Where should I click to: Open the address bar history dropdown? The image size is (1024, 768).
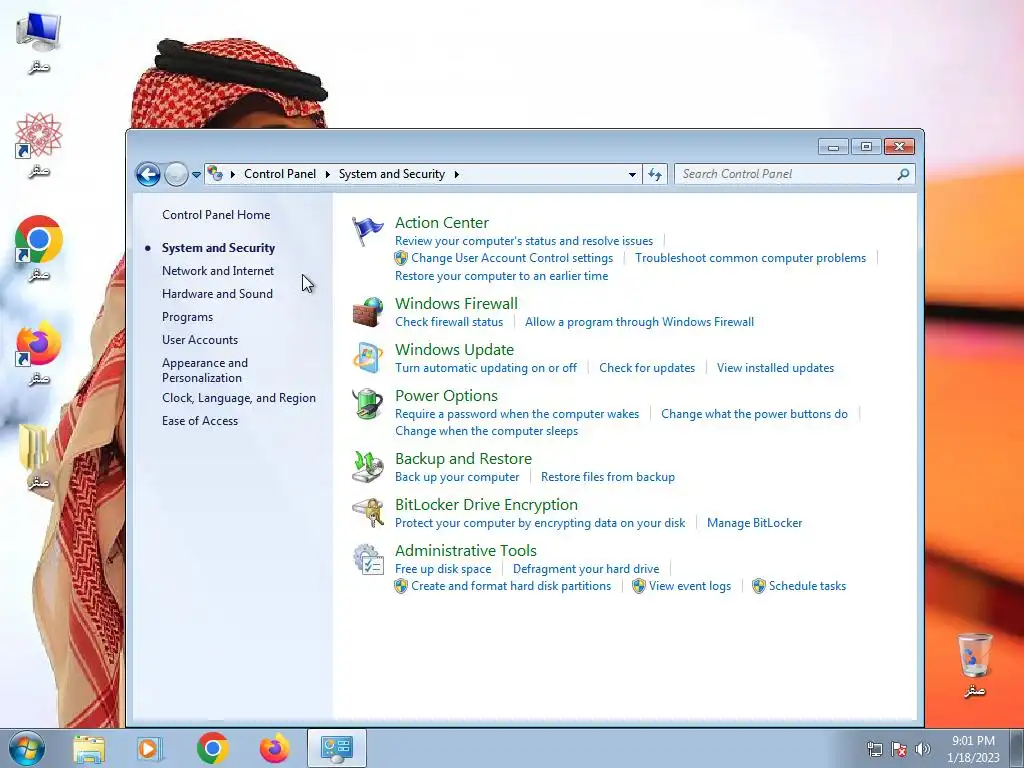pyautogui.click(x=632, y=174)
